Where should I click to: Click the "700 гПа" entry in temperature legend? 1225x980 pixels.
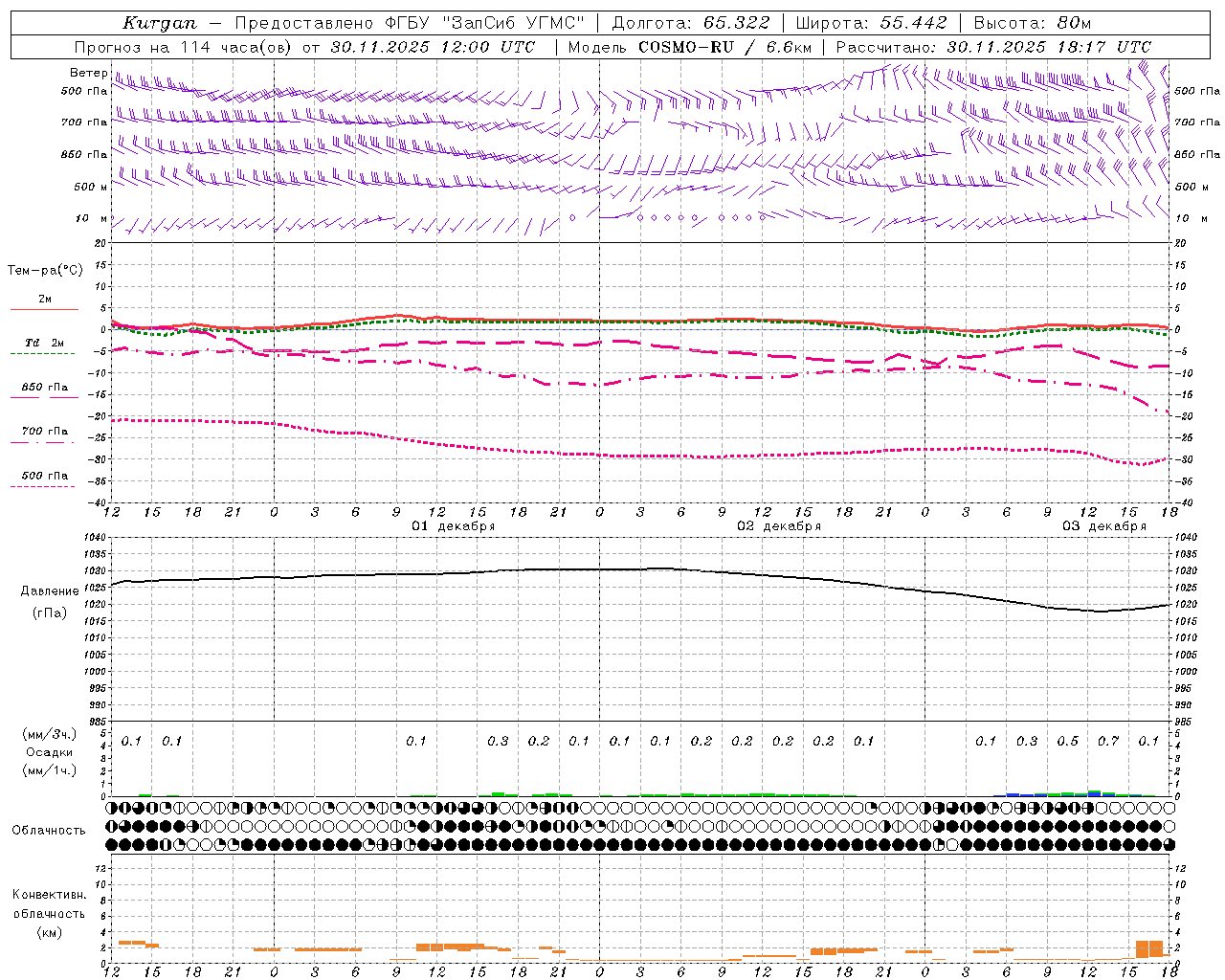pyautogui.click(x=44, y=432)
